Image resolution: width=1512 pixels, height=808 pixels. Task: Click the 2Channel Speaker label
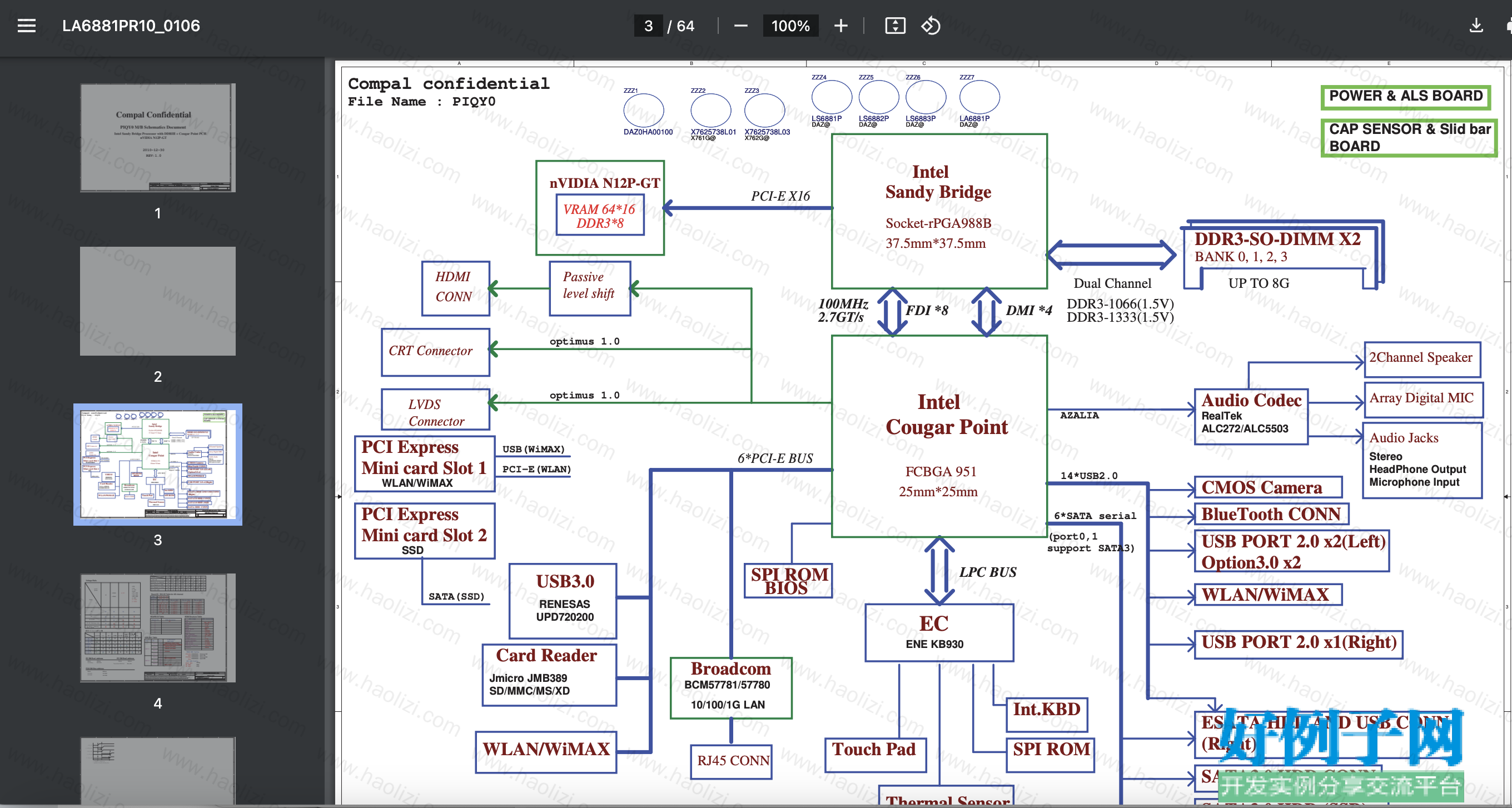click(x=1420, y=357)
